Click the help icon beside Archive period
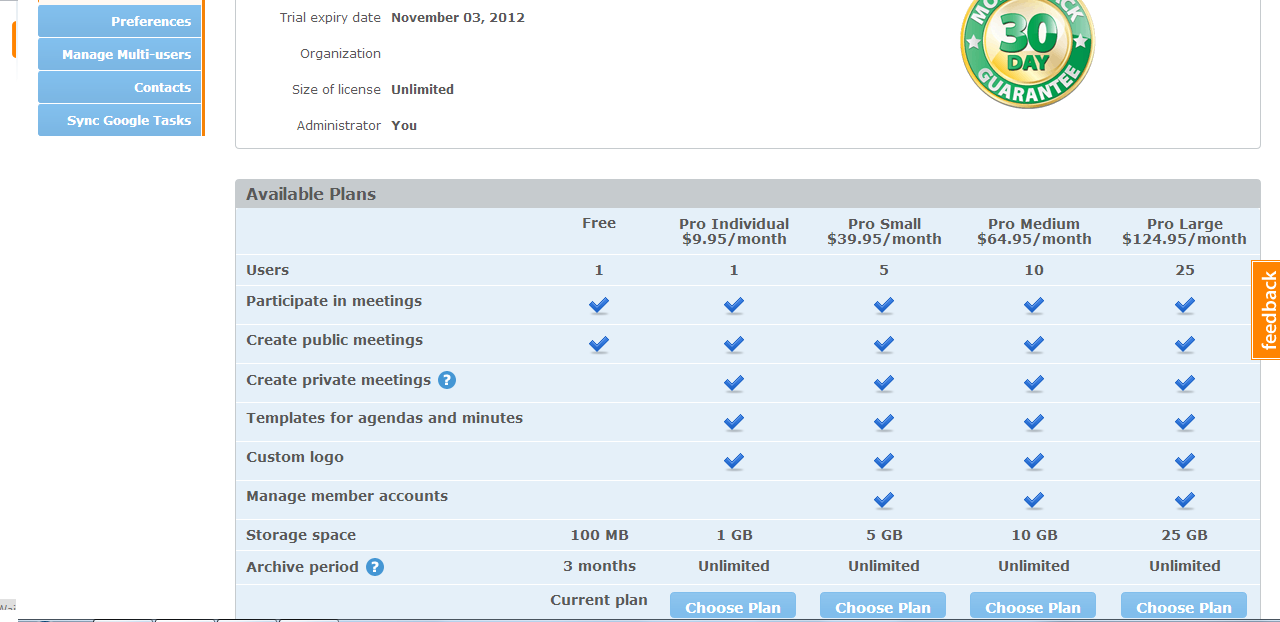This screenshot has height=622, width=1280. [374, 567]
